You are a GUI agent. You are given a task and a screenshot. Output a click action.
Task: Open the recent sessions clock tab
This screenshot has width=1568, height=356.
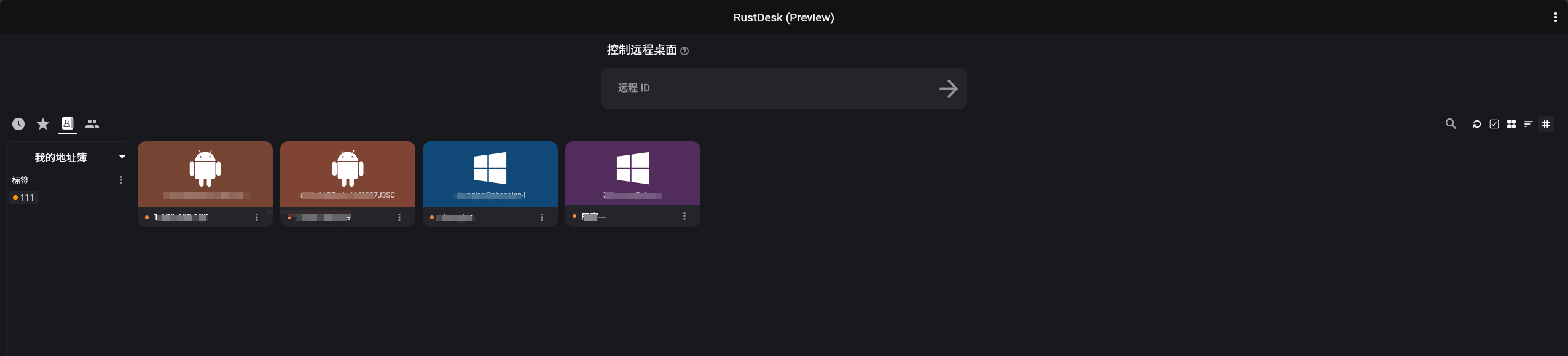point(18,124)
